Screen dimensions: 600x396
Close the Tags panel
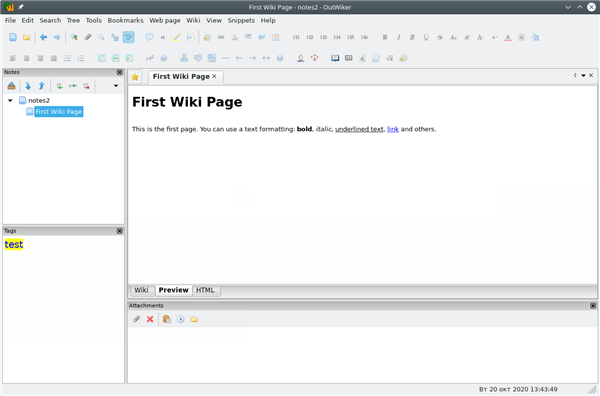pyautogui.click(x=119, y=231)
